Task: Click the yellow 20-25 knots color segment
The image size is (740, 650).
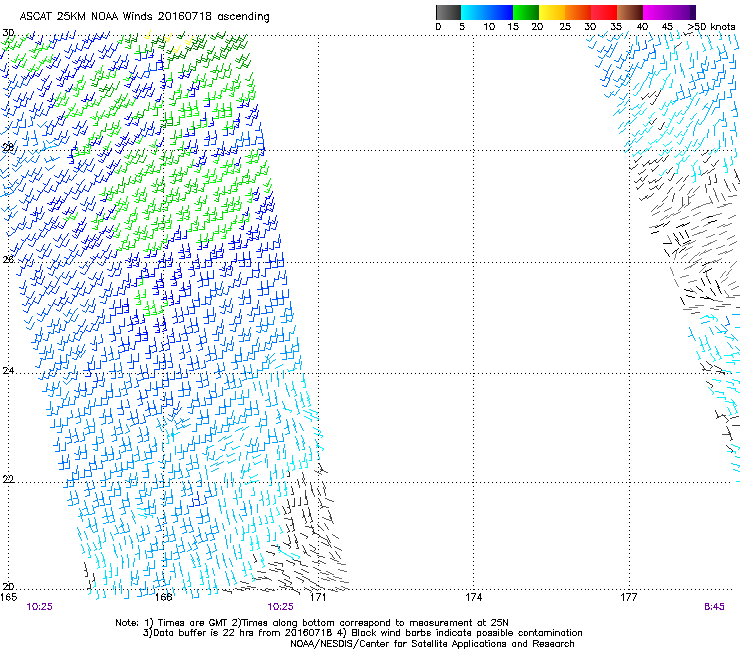Action: click(552, 12)
